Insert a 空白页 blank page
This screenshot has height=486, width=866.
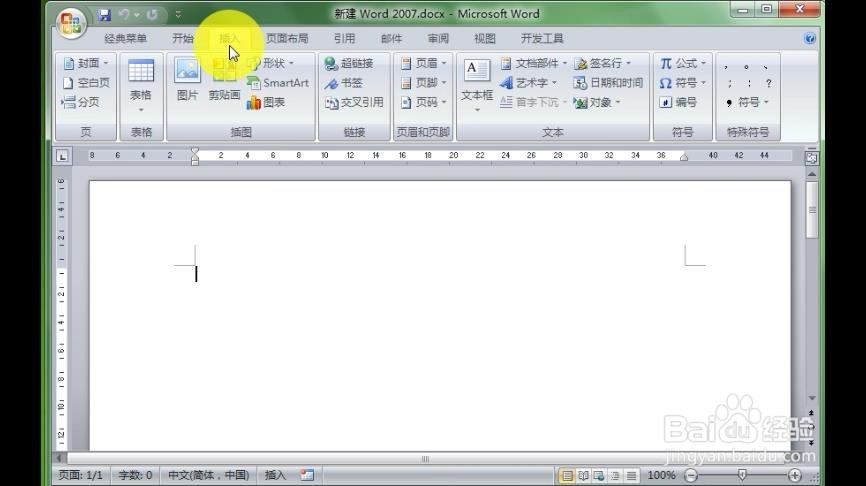[x=86, y=83]
